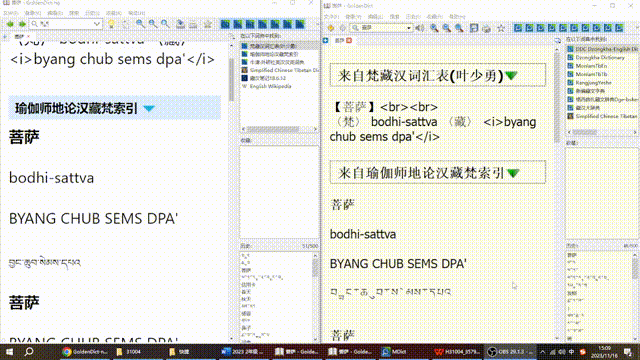Open the left window search box dropdown
The height and width of the screenshot is (360, 640).
[97, 24]
